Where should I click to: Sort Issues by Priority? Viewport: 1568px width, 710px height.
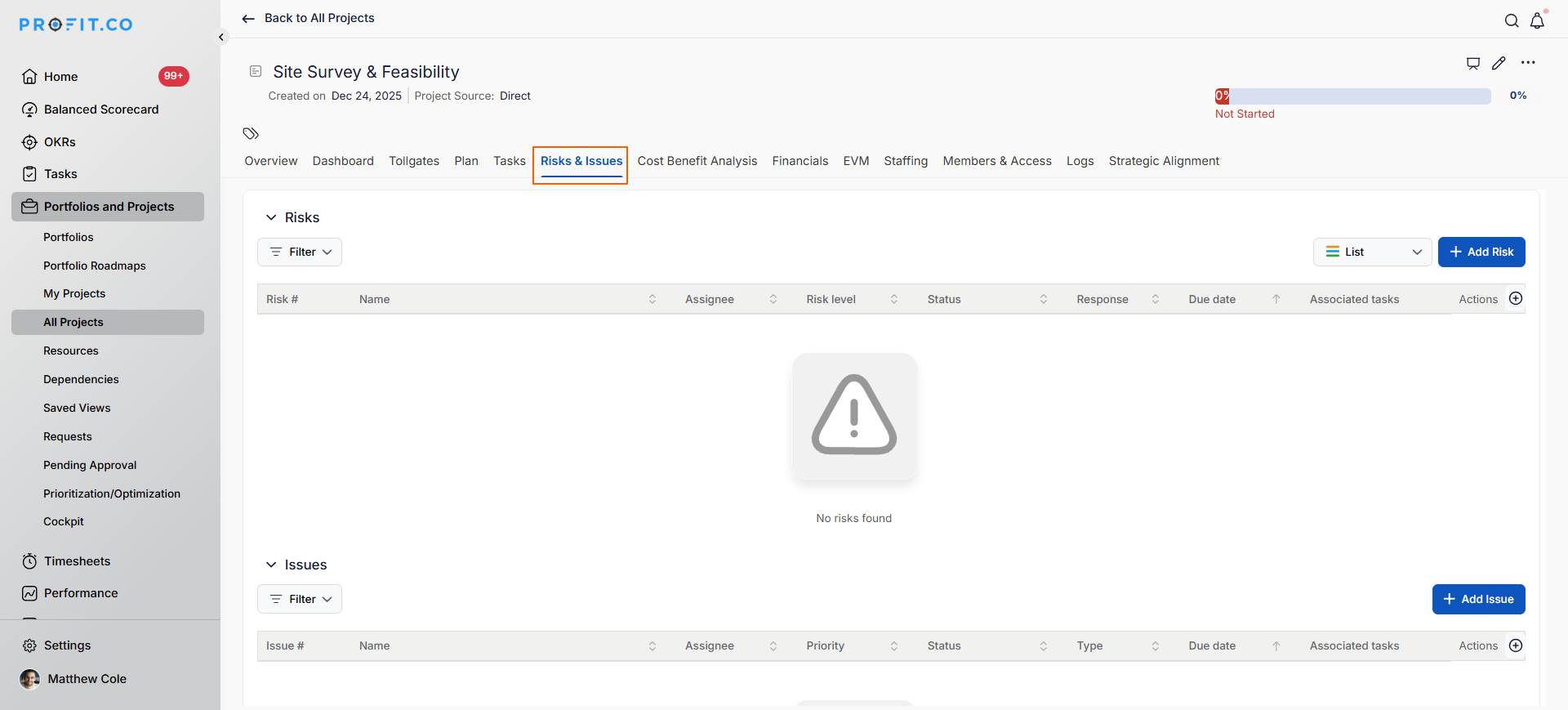point(894,646)
